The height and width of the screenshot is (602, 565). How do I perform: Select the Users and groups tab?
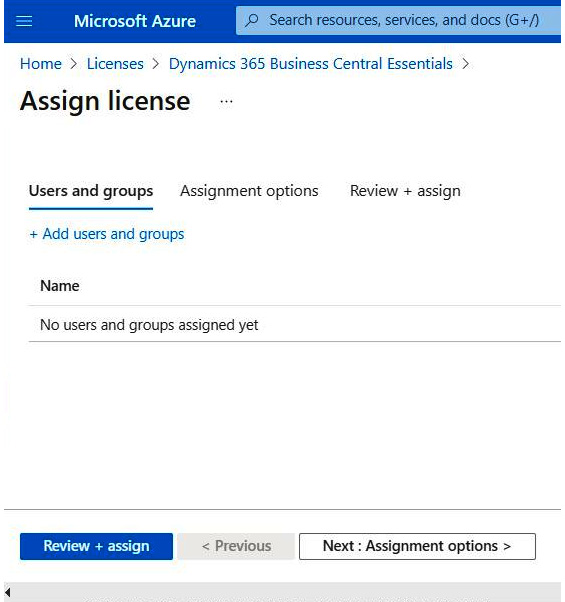pos(91,191)
